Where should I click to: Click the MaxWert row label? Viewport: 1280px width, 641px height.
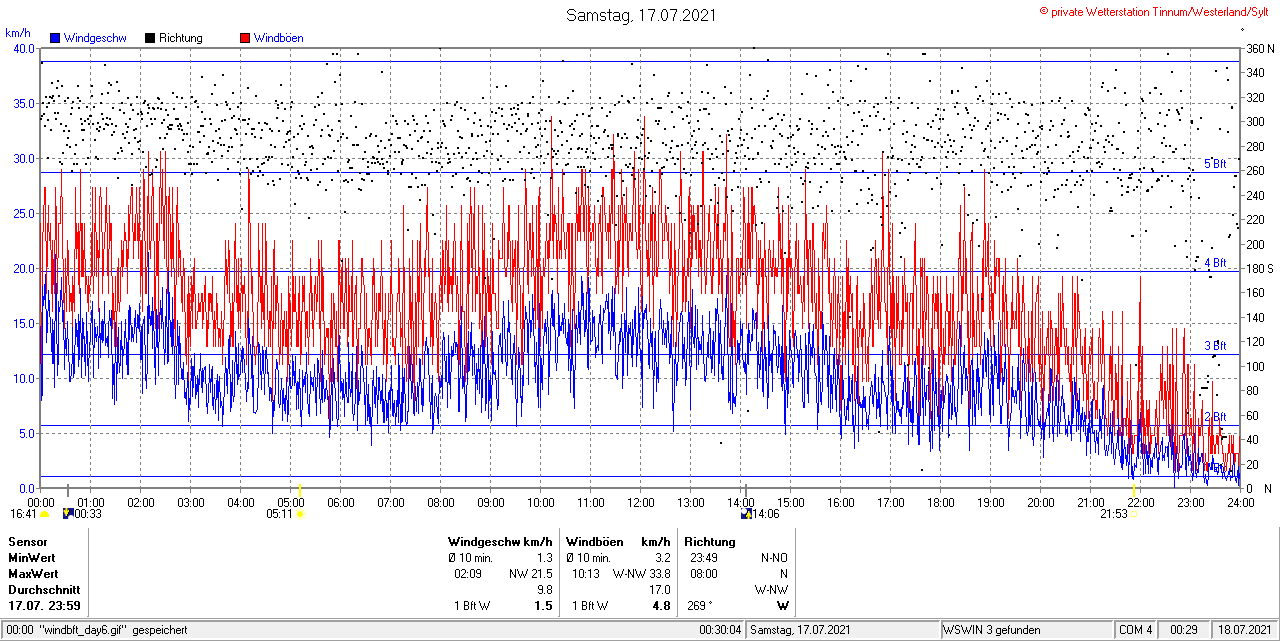coord(33,574)
